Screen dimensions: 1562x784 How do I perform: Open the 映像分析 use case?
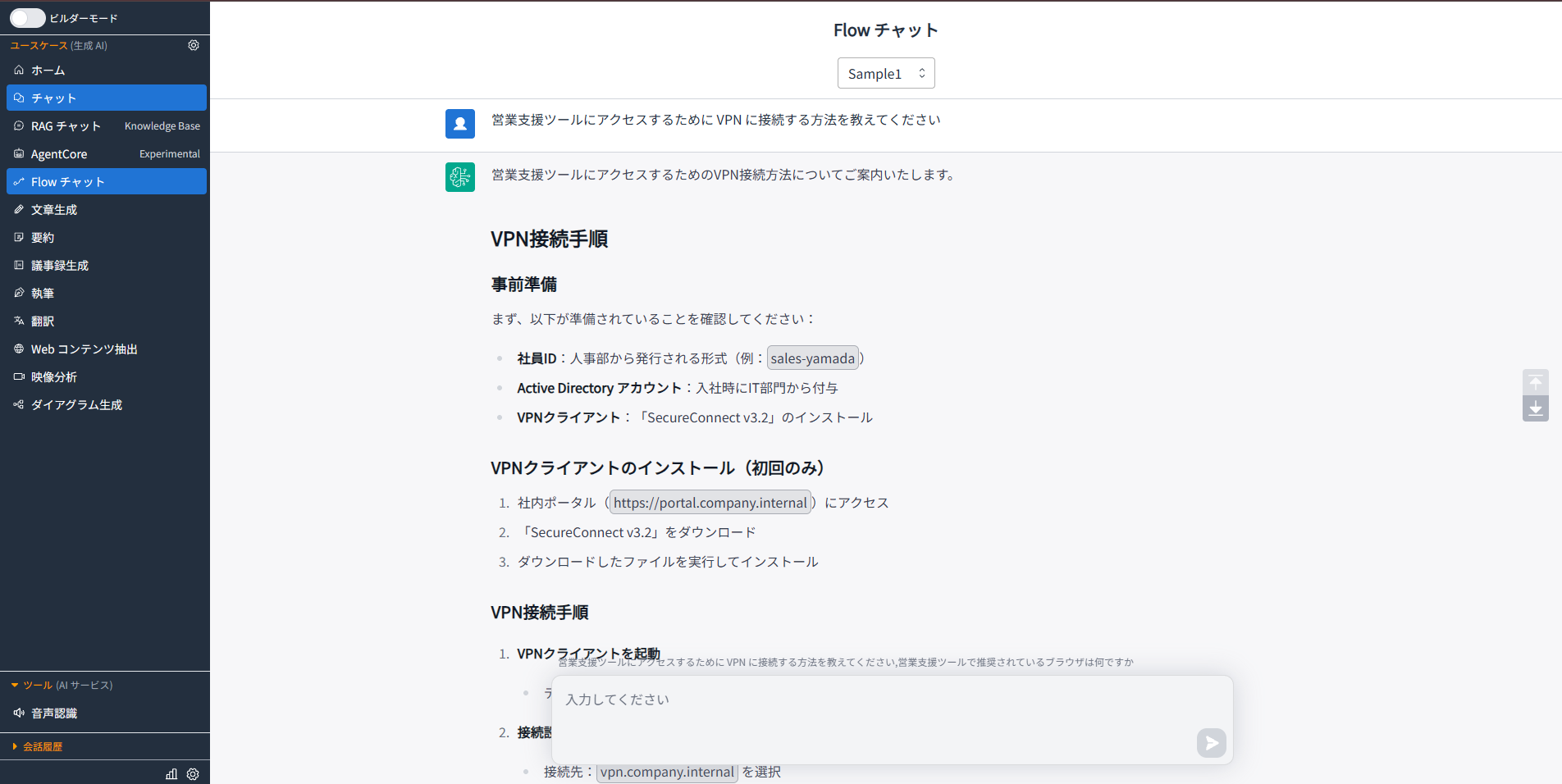click(x=55, y=376)
